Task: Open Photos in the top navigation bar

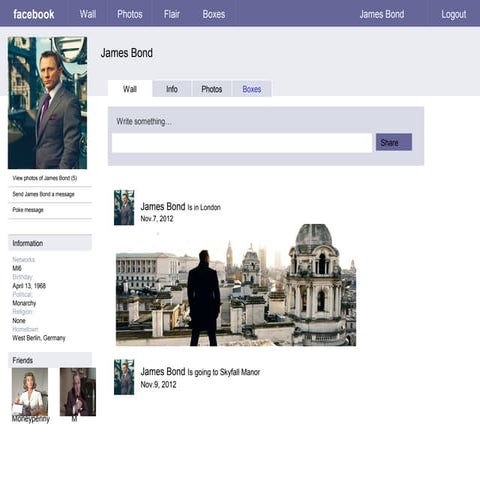Action: coord(130,14)
